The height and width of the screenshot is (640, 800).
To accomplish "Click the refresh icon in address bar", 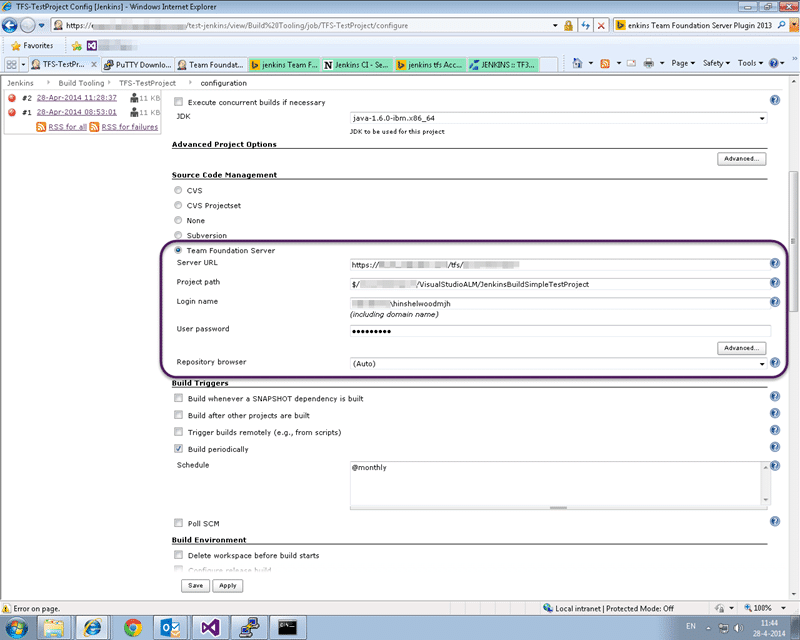I will (x=585, y=26).
